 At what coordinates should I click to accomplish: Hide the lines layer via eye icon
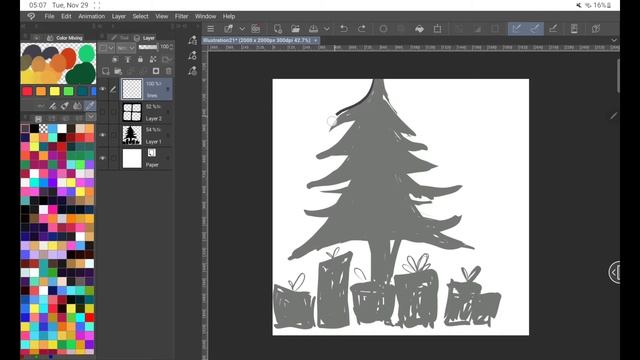tap(102, 89)
